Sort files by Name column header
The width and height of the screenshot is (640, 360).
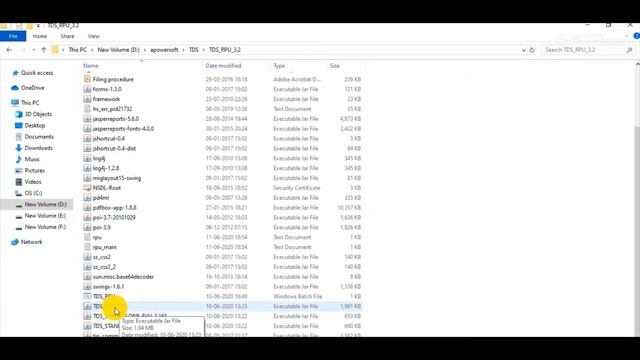point(91,66)
